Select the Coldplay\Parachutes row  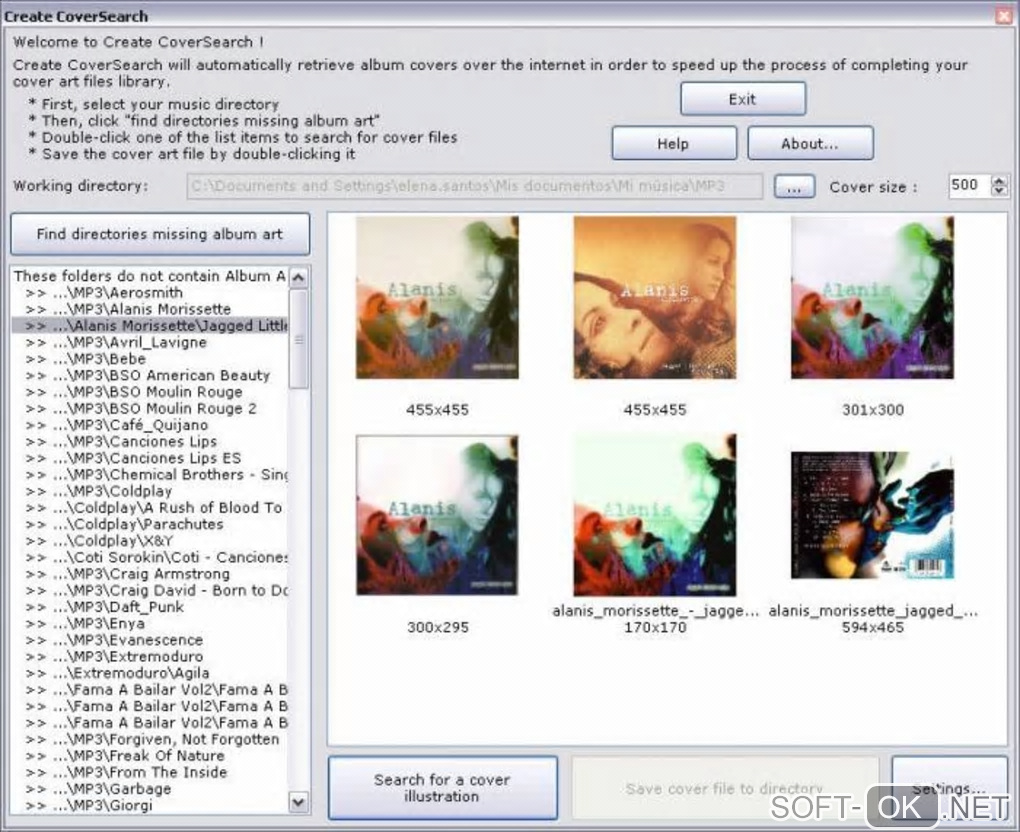150,524
